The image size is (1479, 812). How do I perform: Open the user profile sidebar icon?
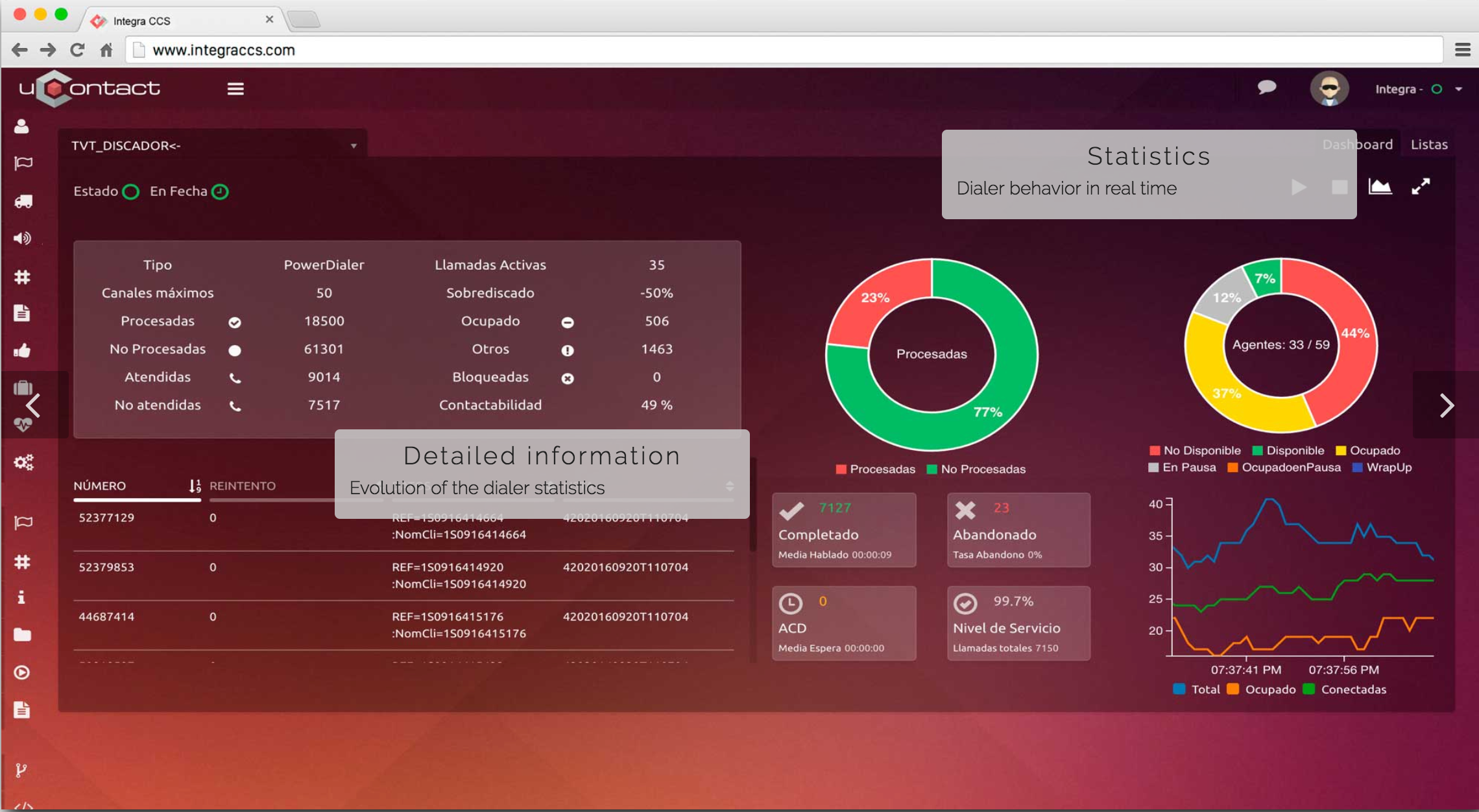[x=22, y=126]
